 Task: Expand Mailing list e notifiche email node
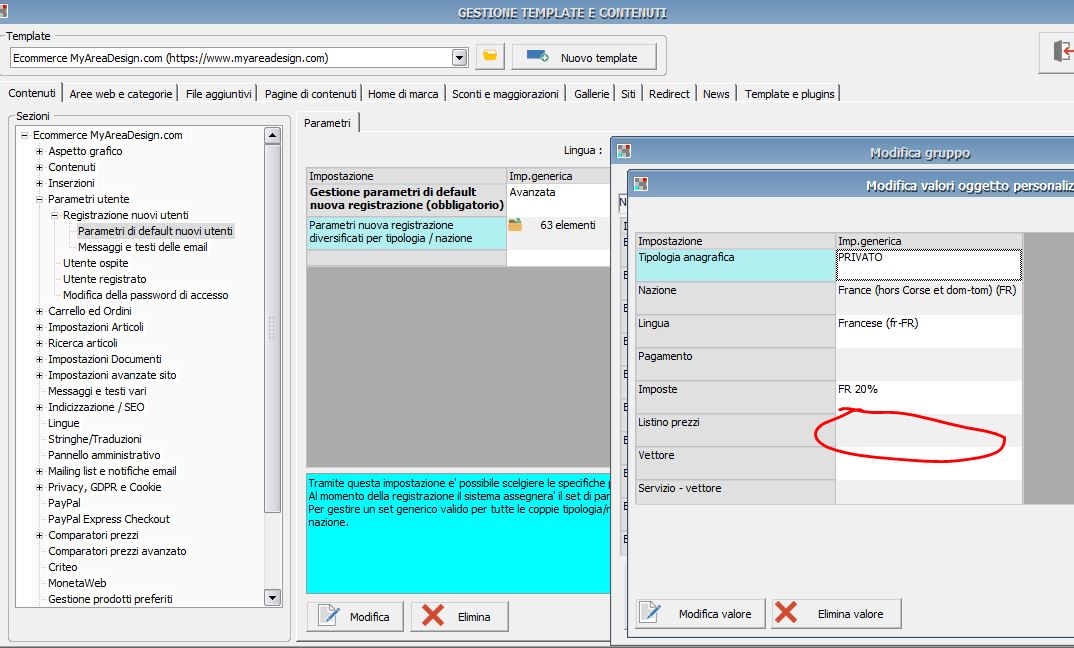[x=40, y=471]
